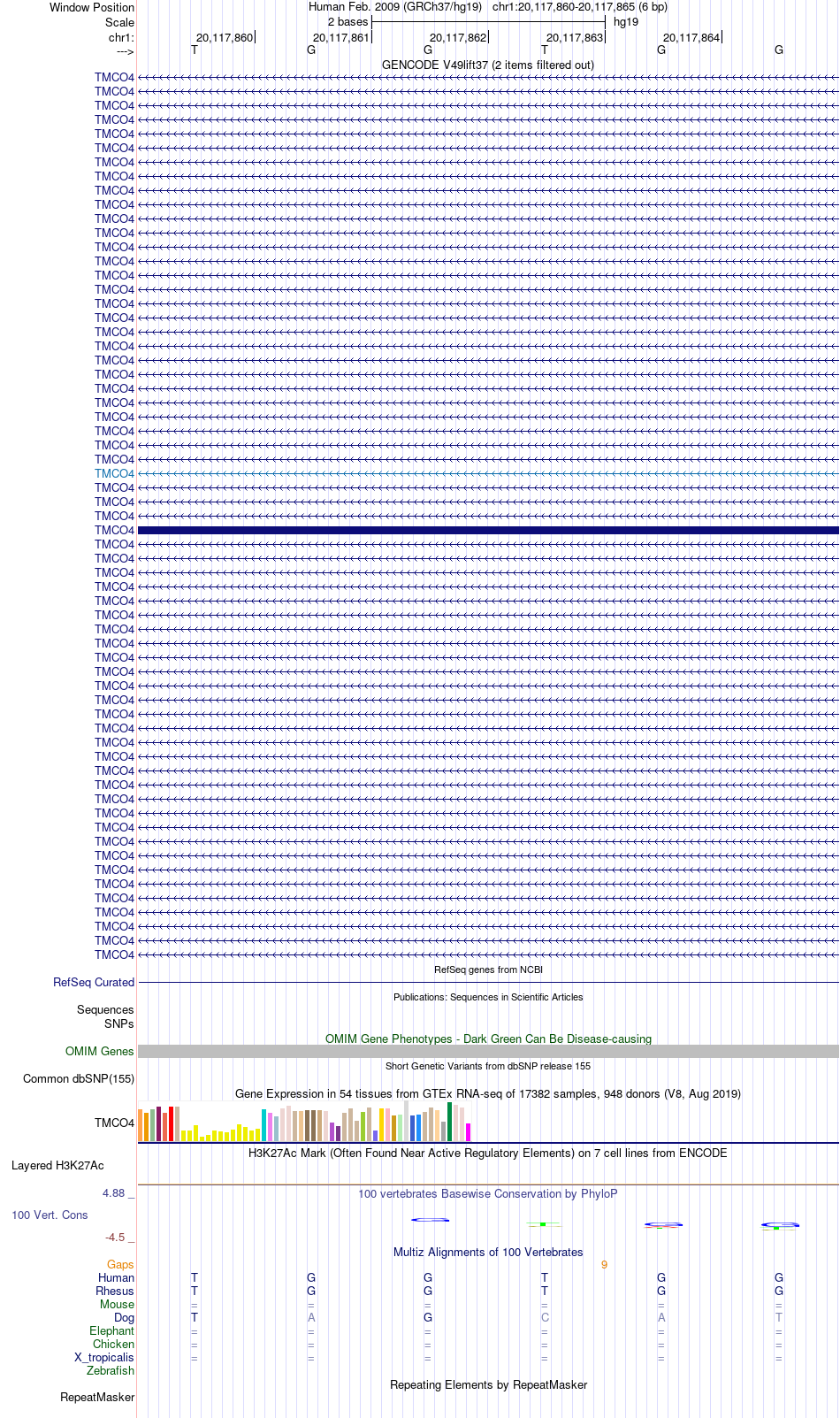Viewport: 840px width, 1418px height.
Task: Select the Human alignment row label
Action: coord(117,1277)
